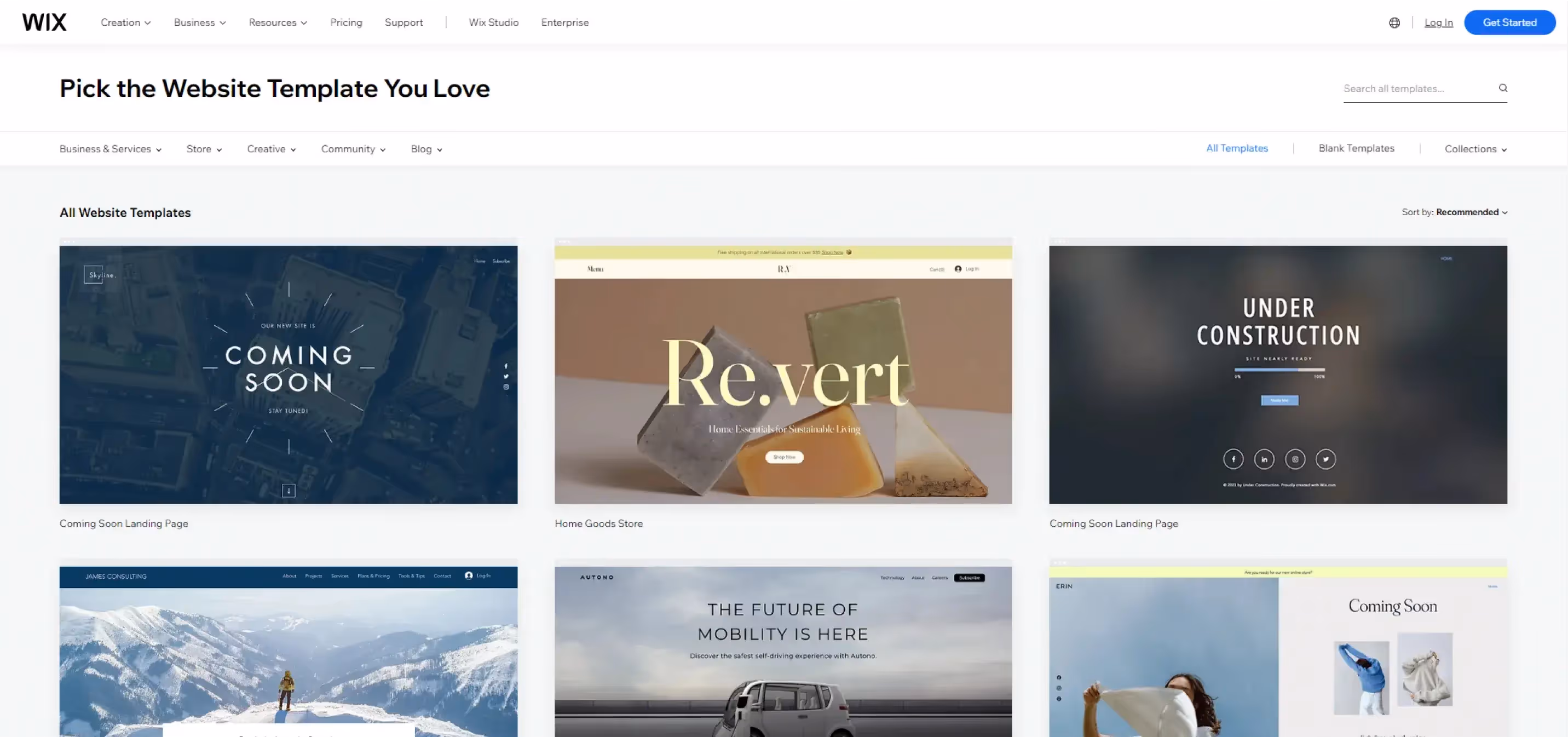Open Home Goods Store title link
The width and height of the screenshot is (1568, 737).
point(598,523)
